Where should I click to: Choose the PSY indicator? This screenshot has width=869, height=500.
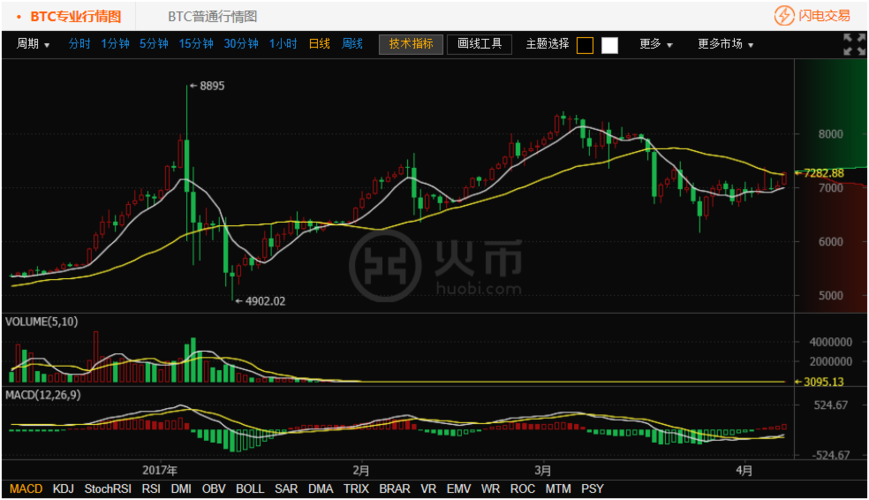(592, 489)
